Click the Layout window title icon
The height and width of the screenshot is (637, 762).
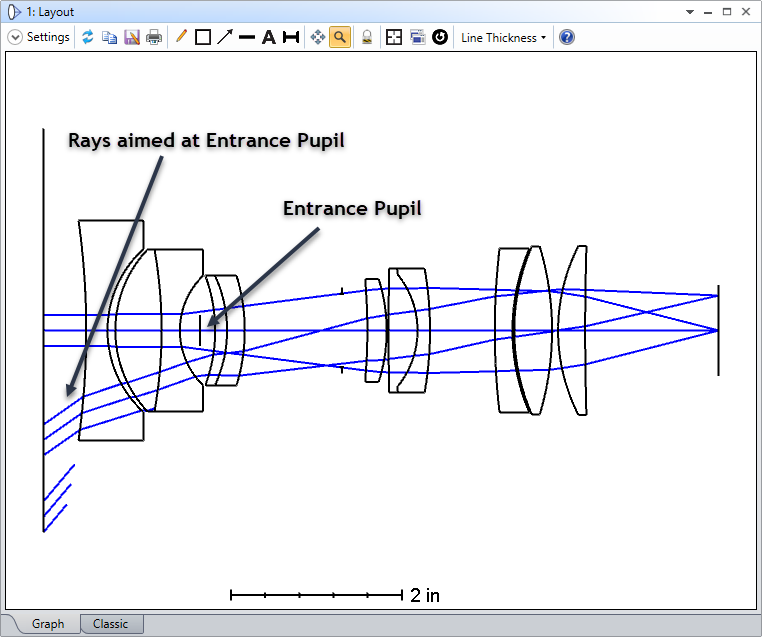click(x=15, y=12)
